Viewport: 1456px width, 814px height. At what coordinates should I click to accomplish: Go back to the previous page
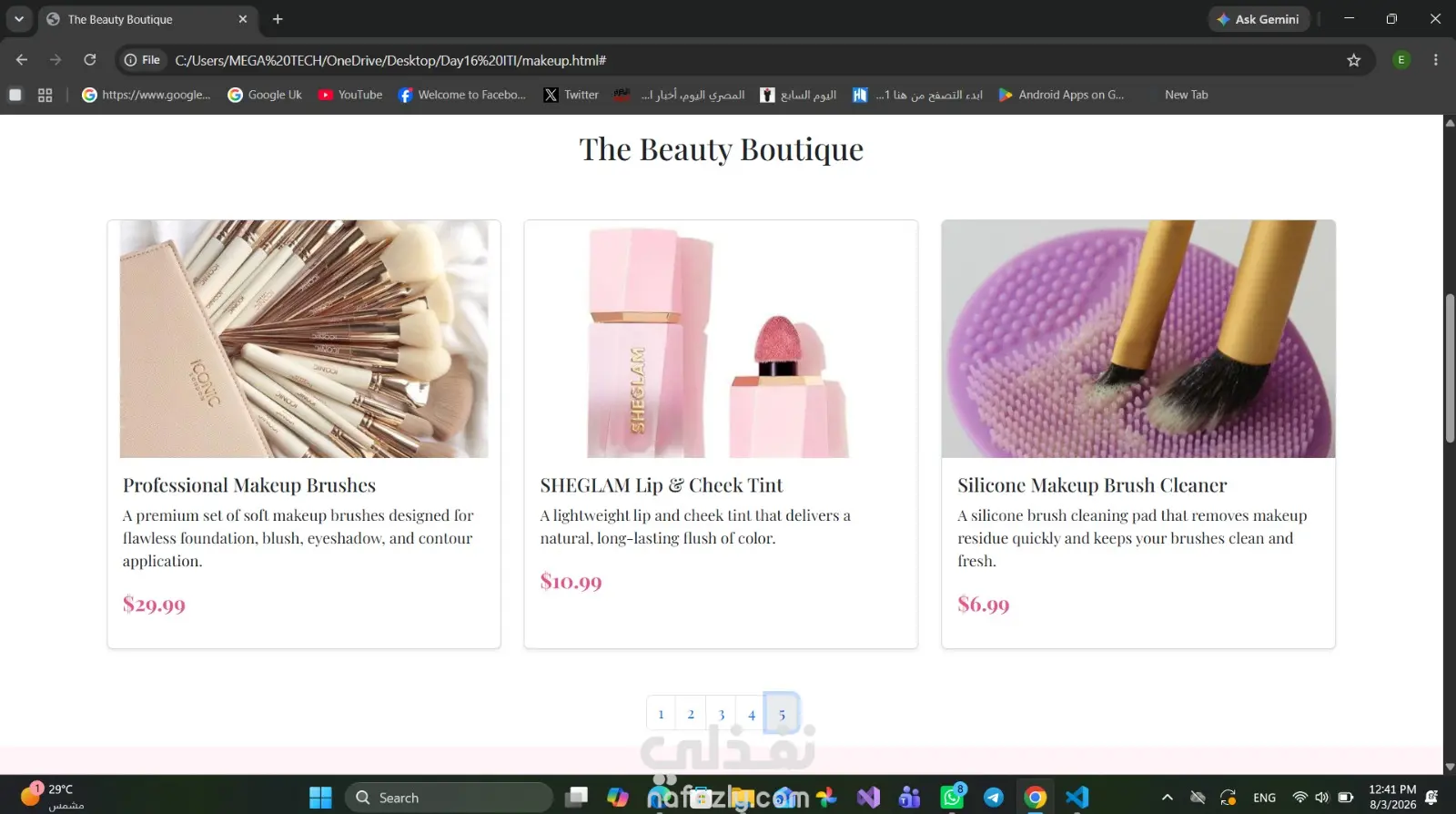tap(22, 60)
